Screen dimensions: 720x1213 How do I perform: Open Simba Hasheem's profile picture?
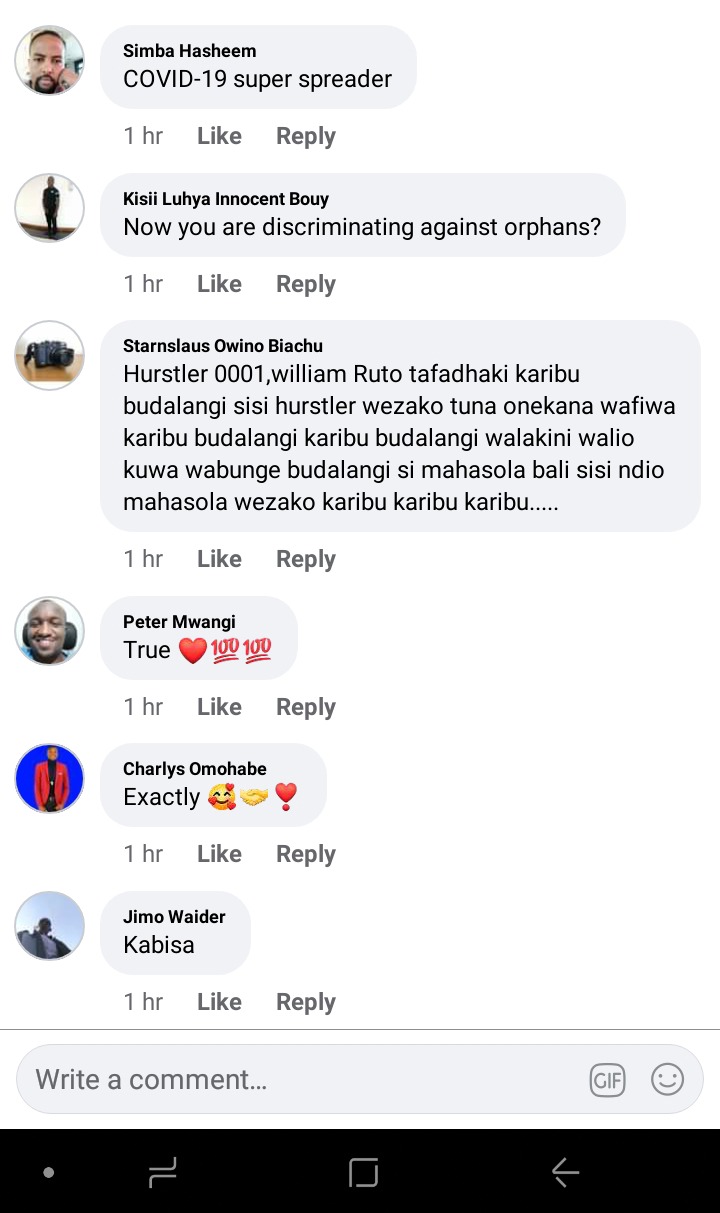(49, 60)
